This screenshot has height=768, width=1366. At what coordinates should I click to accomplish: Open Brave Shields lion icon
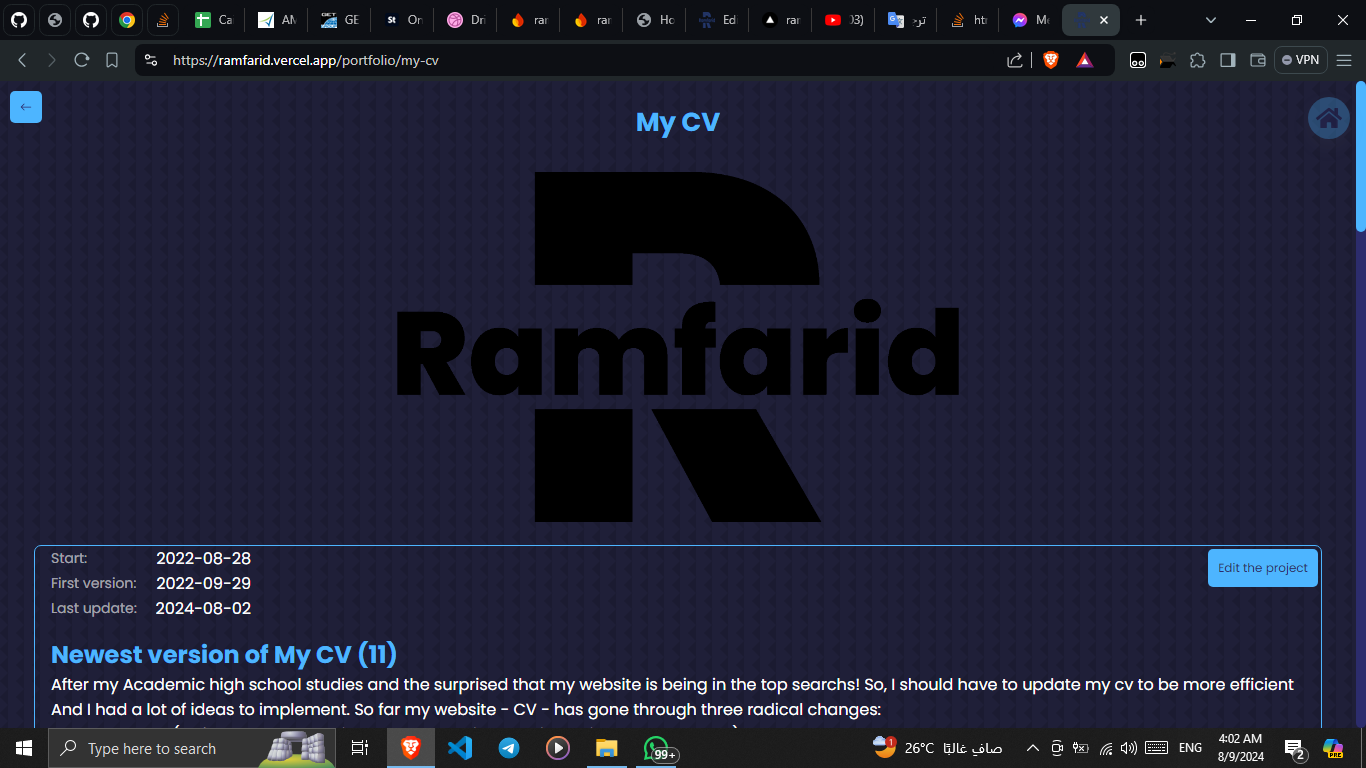point(1050,60)
